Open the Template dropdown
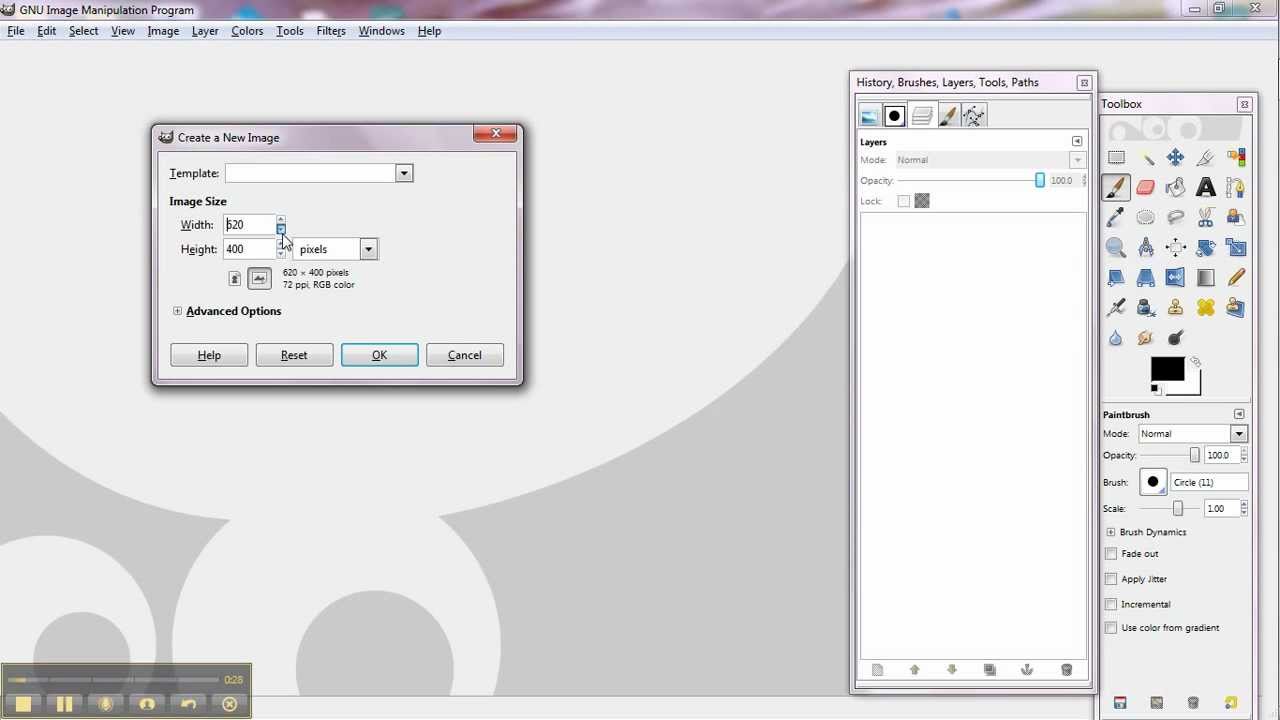This screenshot has height=720, width=1280. 404,174
